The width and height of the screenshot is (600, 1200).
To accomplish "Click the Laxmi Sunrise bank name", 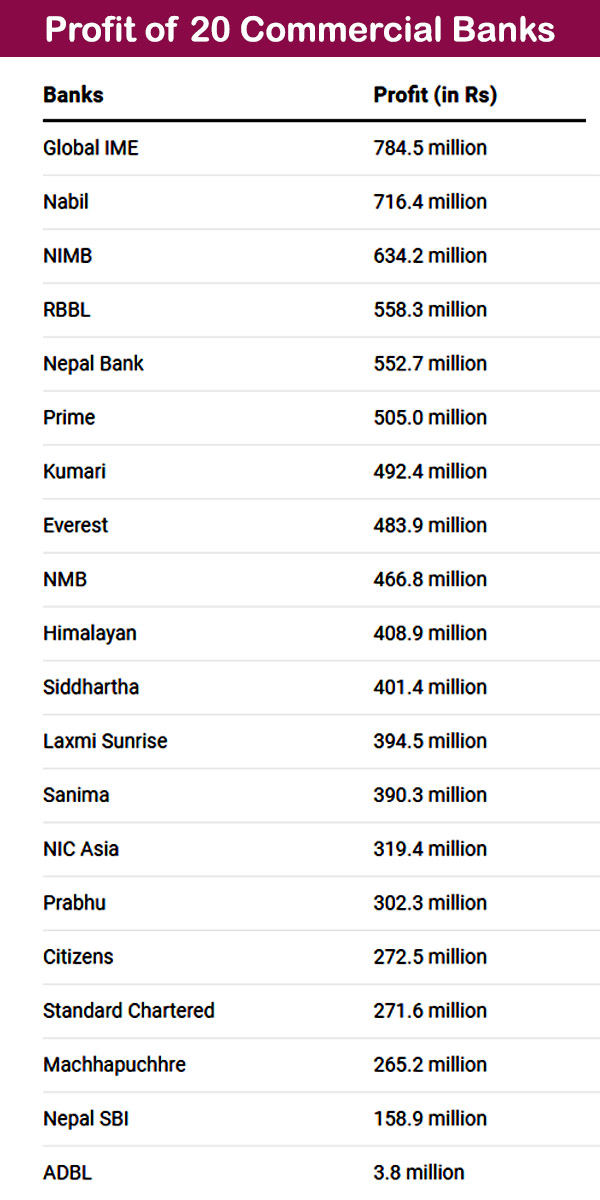I will click(x=105, y=742).
